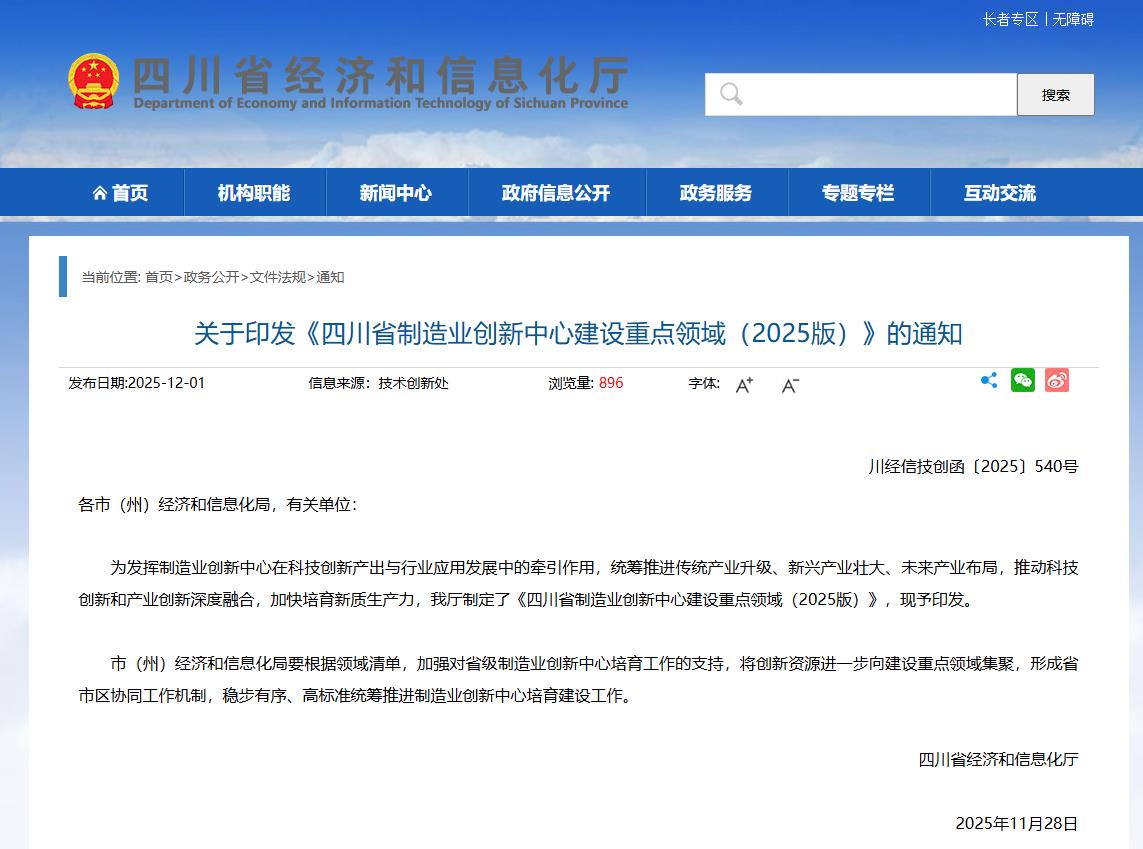The height and width of the screenshot is (849, 1143).
Task: Open the 长者专区 link
Action: point(1010,19)
